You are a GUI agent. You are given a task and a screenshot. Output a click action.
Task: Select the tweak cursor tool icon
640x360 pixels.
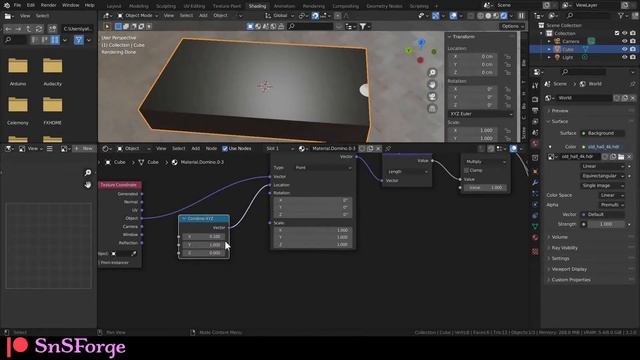[107, 27]
